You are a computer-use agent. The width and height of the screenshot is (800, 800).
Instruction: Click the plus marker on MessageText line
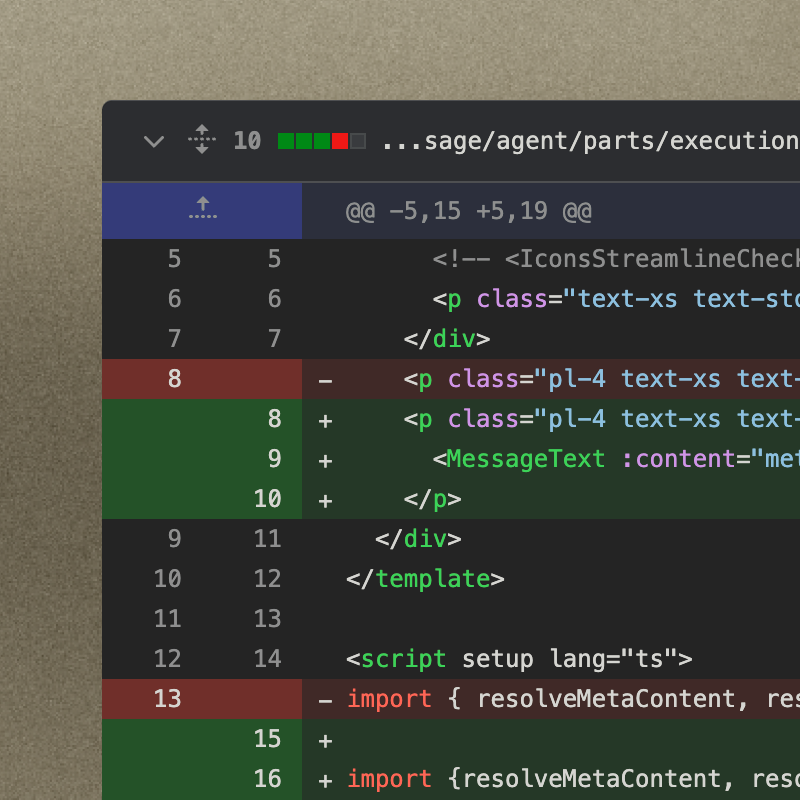(x=325, y=459)
